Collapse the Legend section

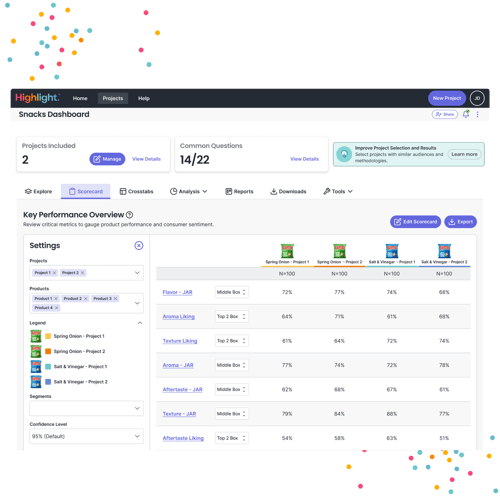[x=140, y=323]
